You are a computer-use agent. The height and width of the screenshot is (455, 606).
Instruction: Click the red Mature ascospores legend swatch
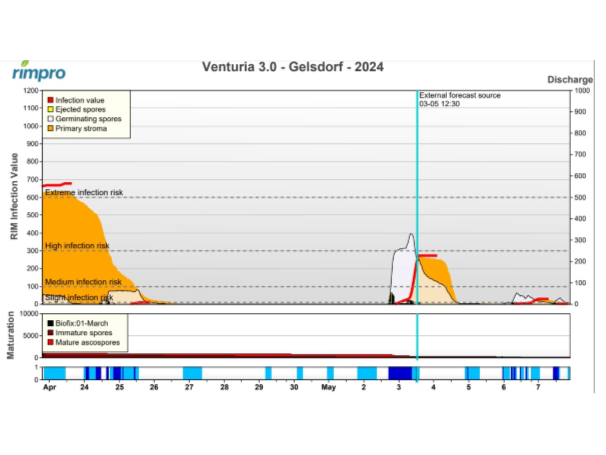click(x=50, y=343)
